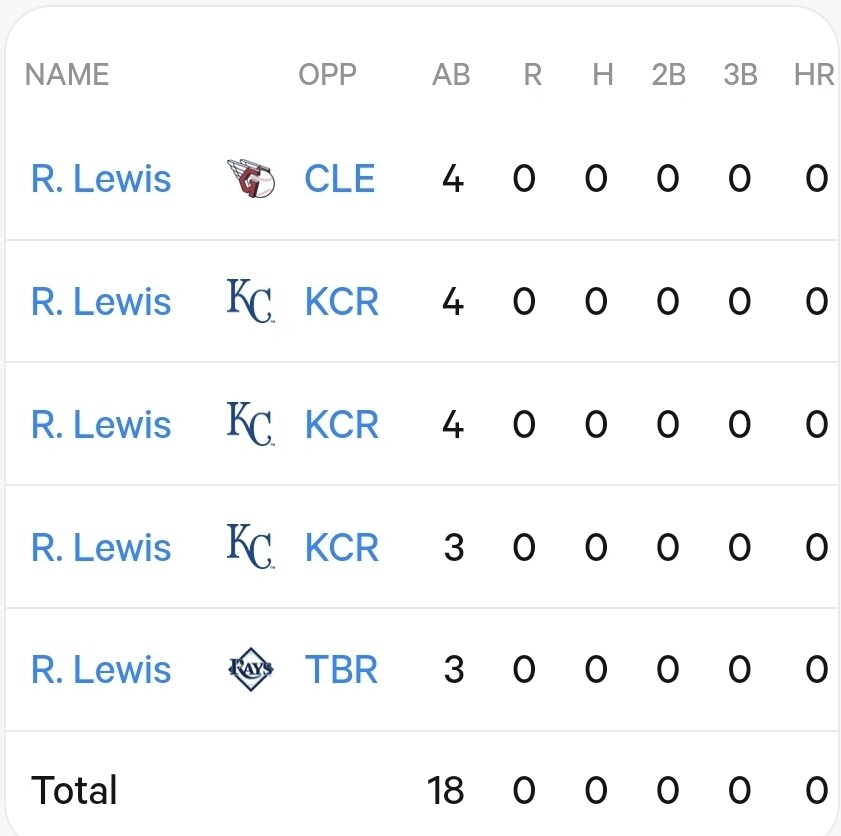The height and width of the screenshot is (836, 841).
Task: Open the TBR opponent link
Action: (x=341, y=669)
